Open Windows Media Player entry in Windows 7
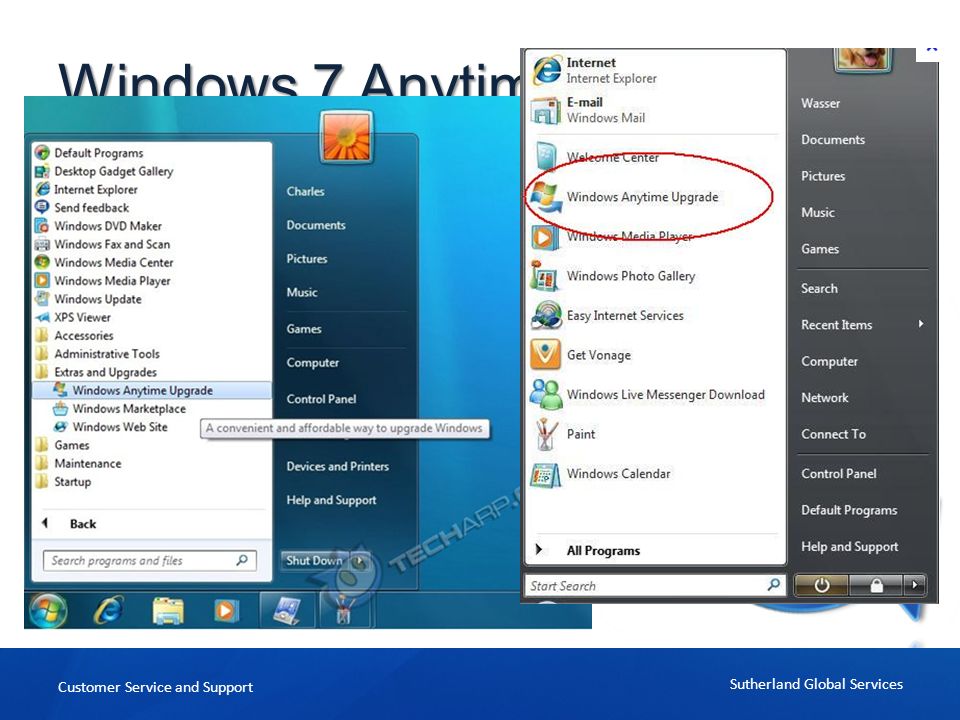 [112, 280]
